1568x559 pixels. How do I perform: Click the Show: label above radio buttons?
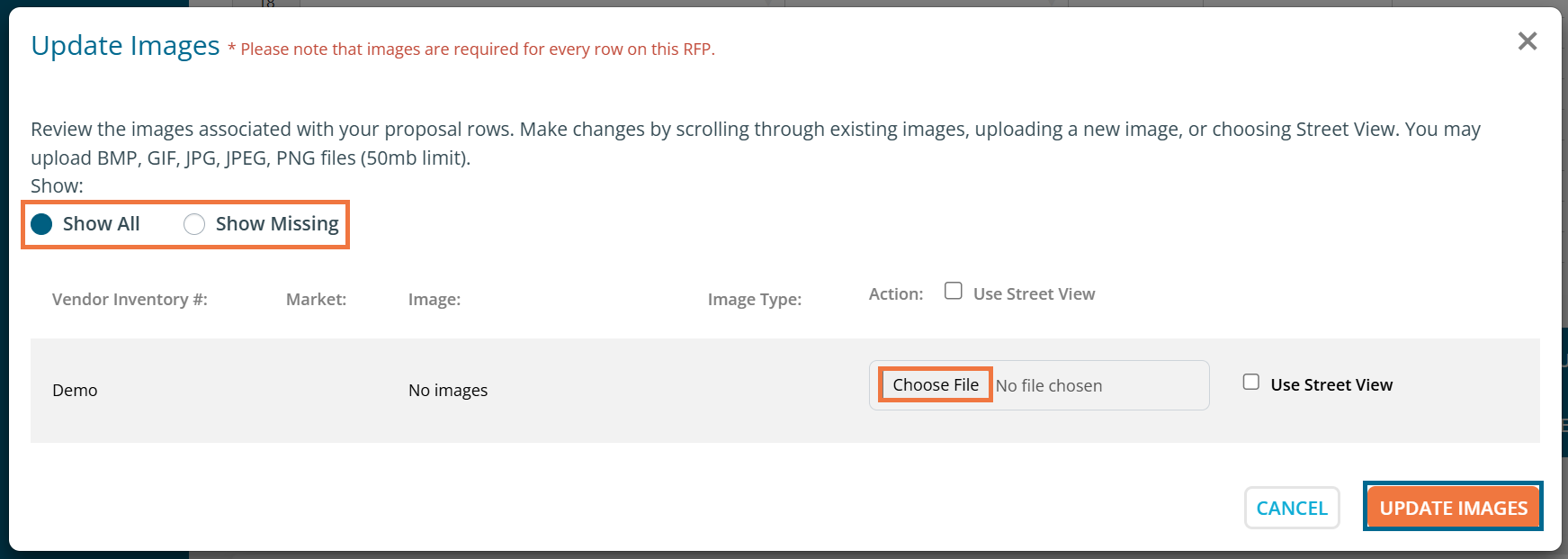[57, 186]
